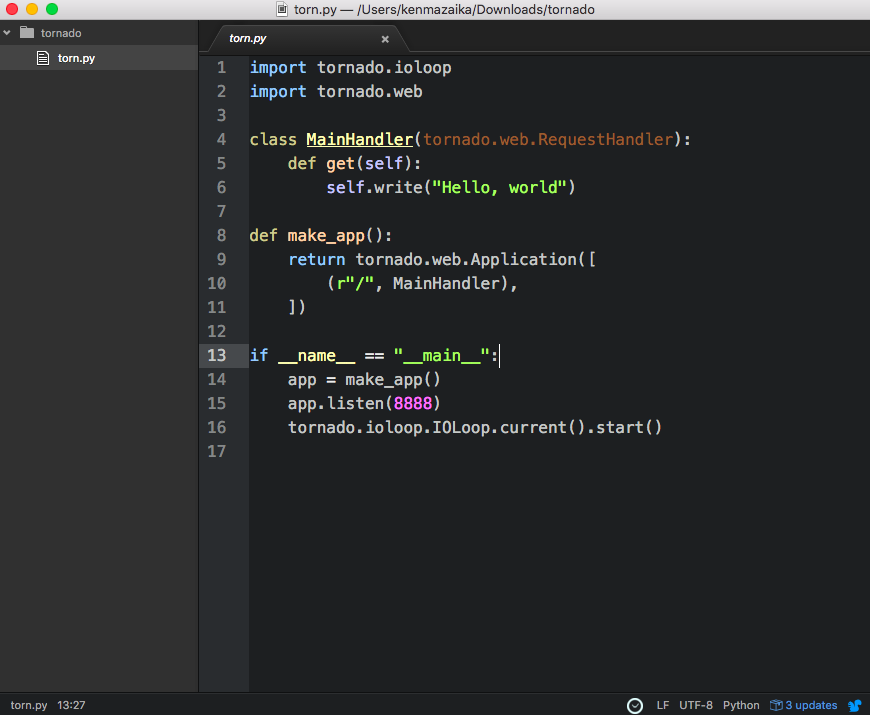Click the linter checkmark status icon

click(635, 706)
